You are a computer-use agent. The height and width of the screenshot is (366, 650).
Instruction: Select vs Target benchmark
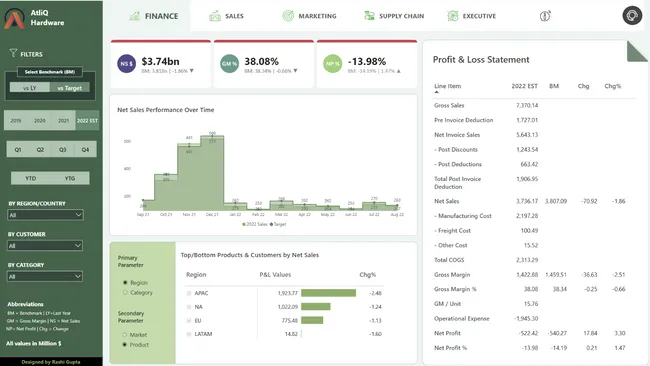click(x=70, y=88)
